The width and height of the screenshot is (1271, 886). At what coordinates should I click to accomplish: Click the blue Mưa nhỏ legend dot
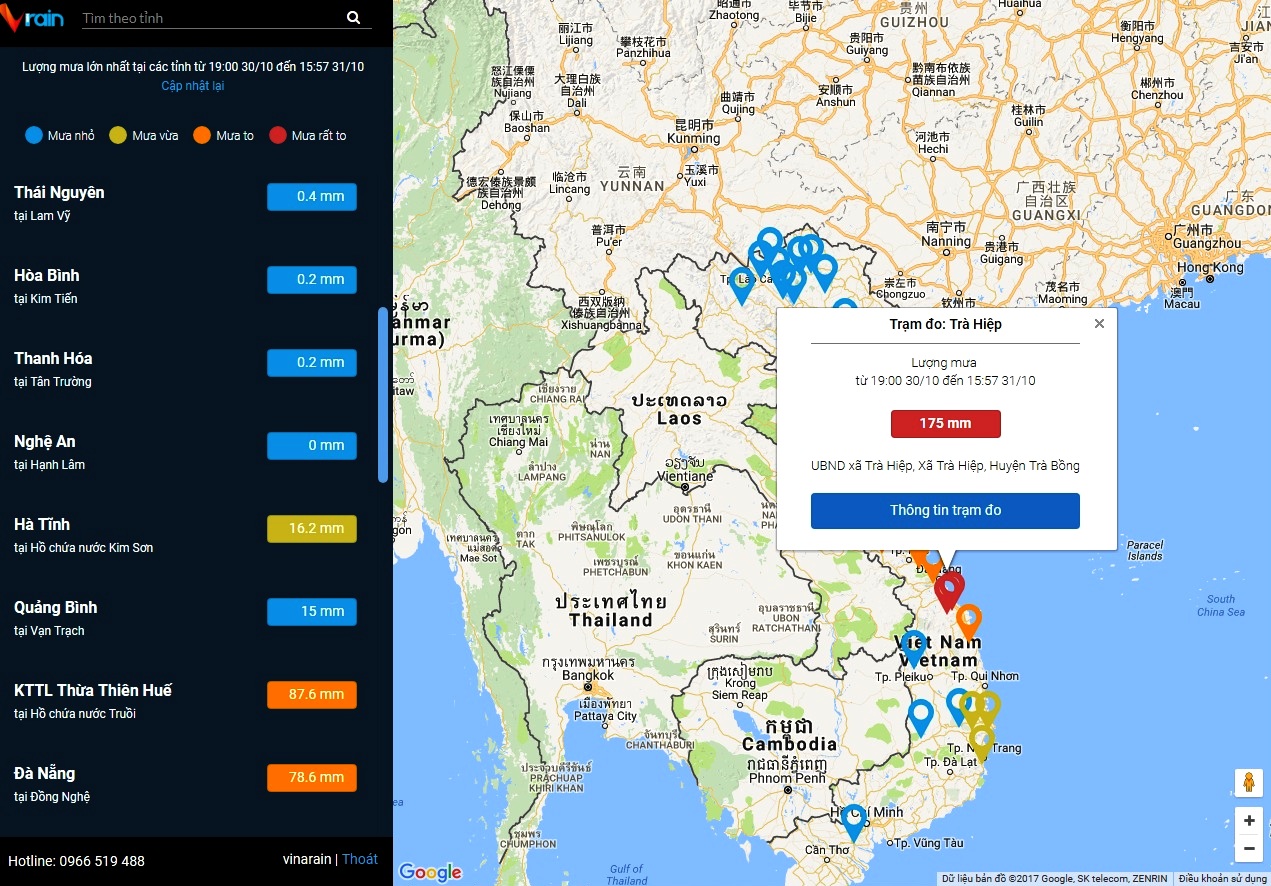click(33, 135)
